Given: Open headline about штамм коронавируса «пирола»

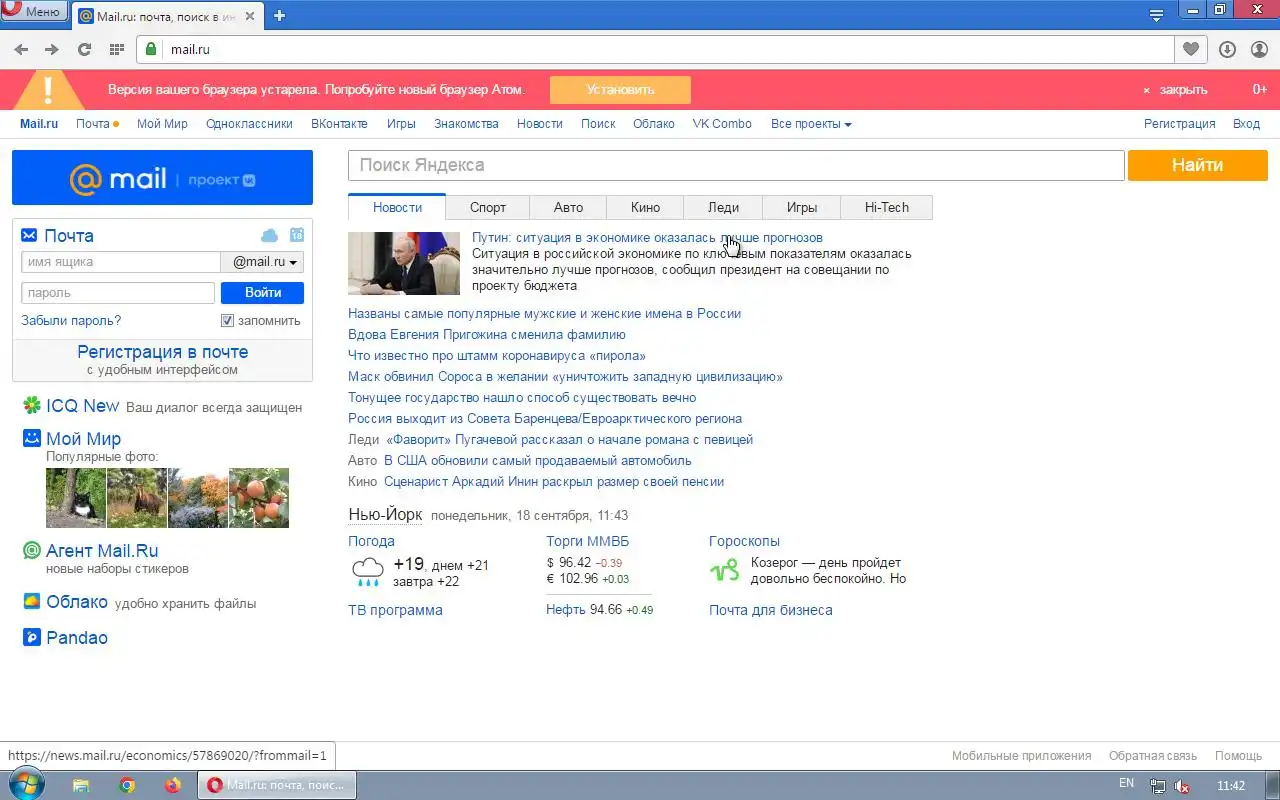Looking at the screenshot, I should pos(497,356).
